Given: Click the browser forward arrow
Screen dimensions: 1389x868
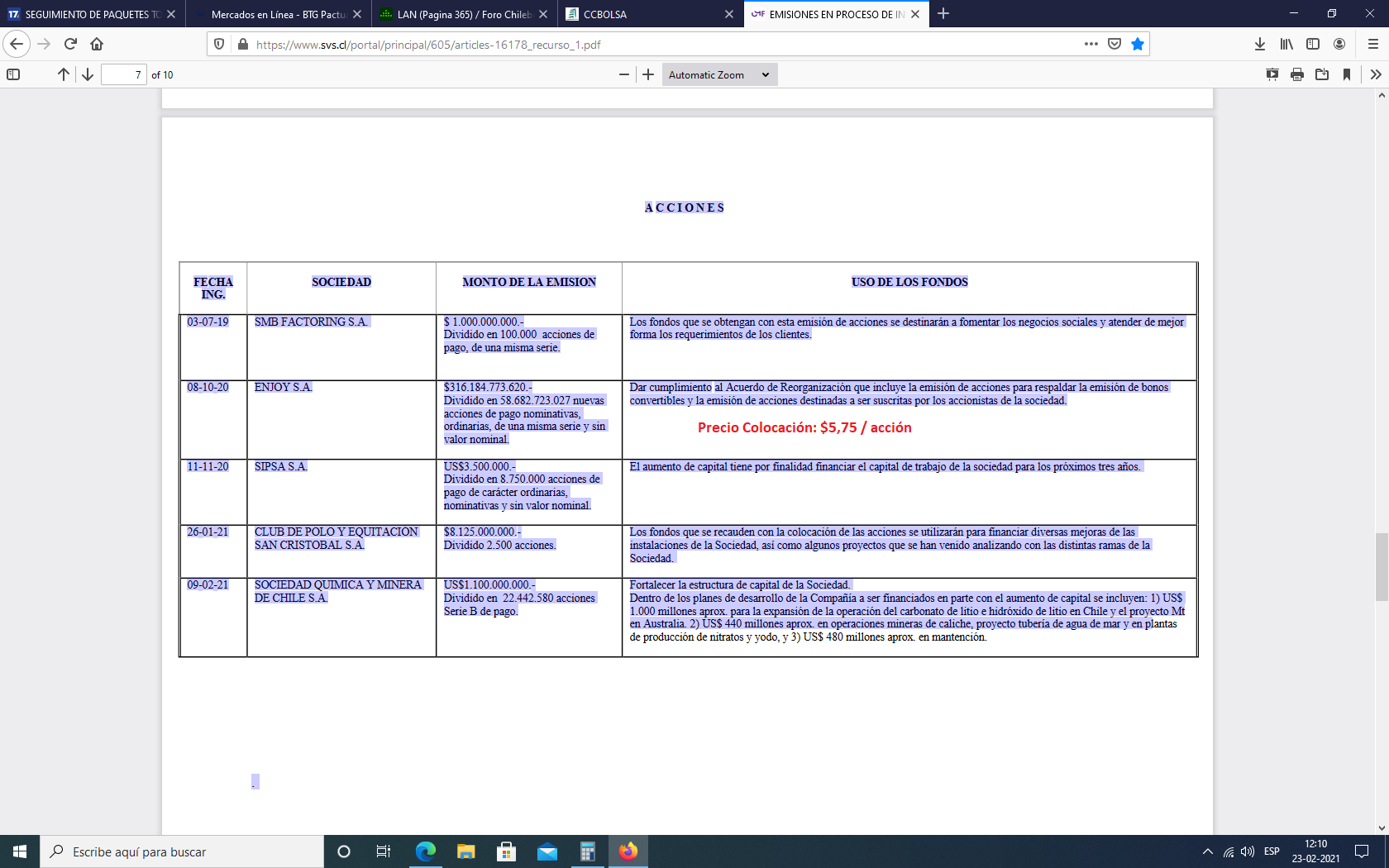Looking at the screenshot, I should pos(44,44).
